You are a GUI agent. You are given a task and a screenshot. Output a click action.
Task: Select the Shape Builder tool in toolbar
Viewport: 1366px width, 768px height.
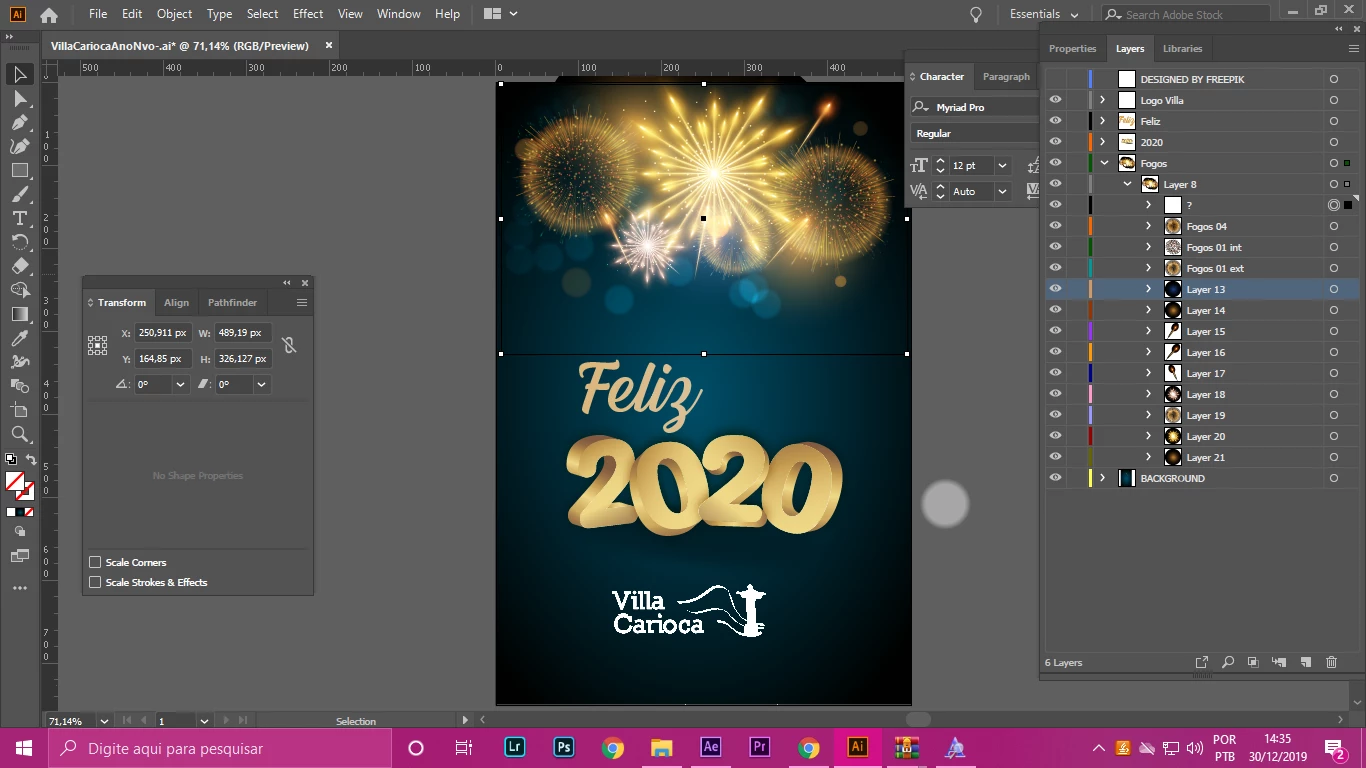(x=19, y=290)
